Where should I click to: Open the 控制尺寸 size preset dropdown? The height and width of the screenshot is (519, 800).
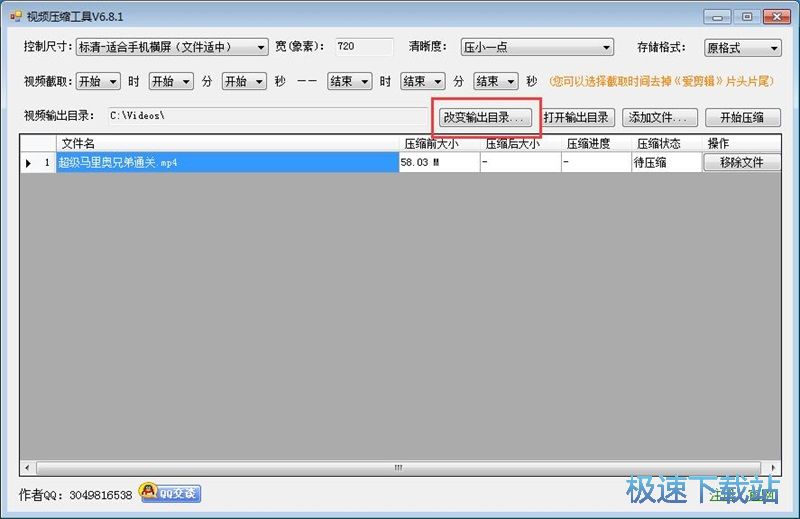click(x=172, y=47)
